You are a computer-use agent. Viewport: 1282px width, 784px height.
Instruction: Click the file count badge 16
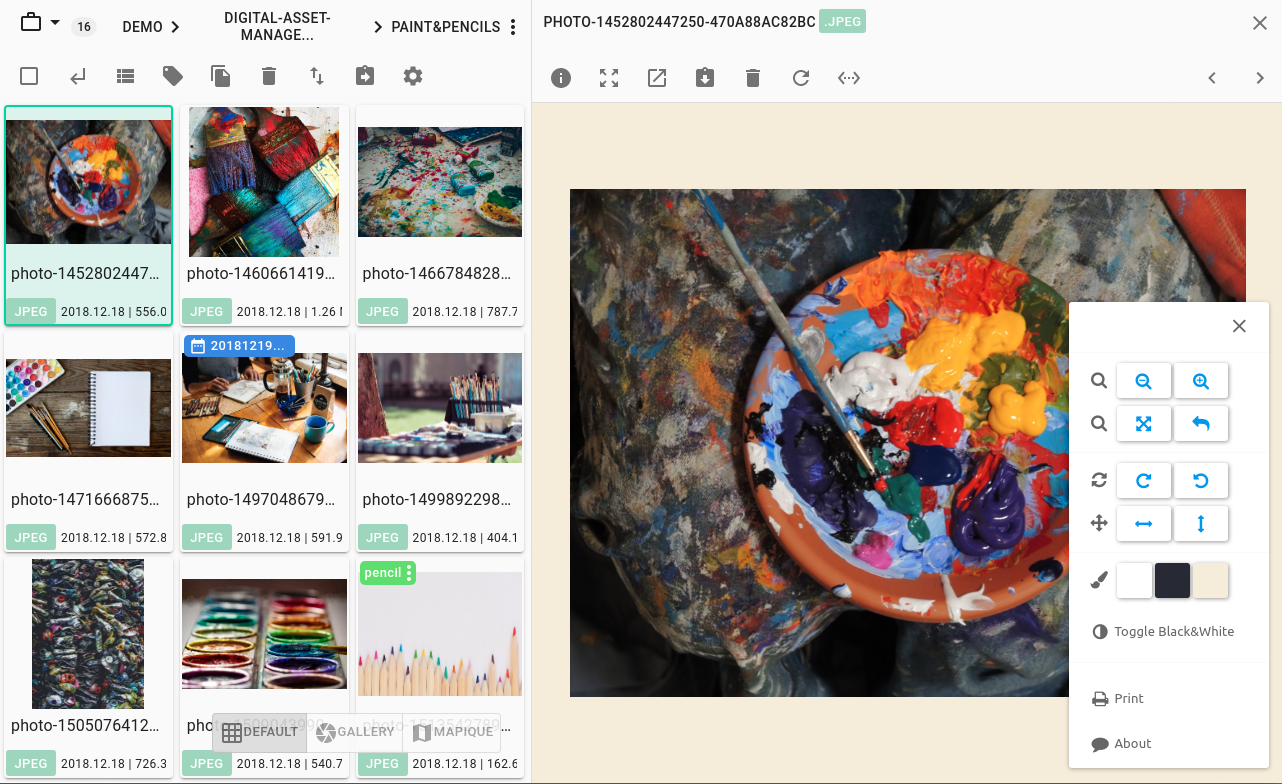84,27
